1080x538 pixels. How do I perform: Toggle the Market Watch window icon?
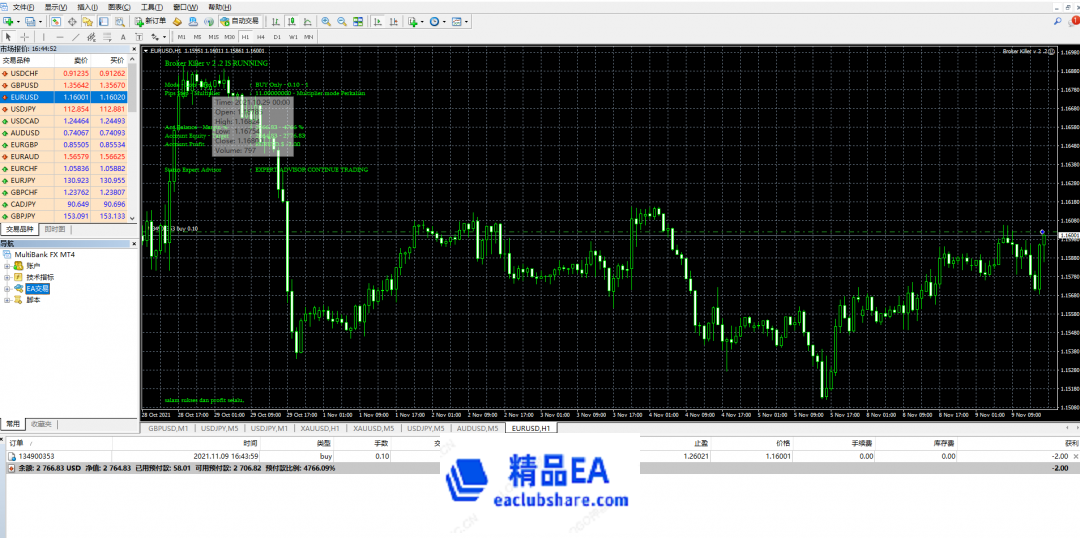coord(56,21)
